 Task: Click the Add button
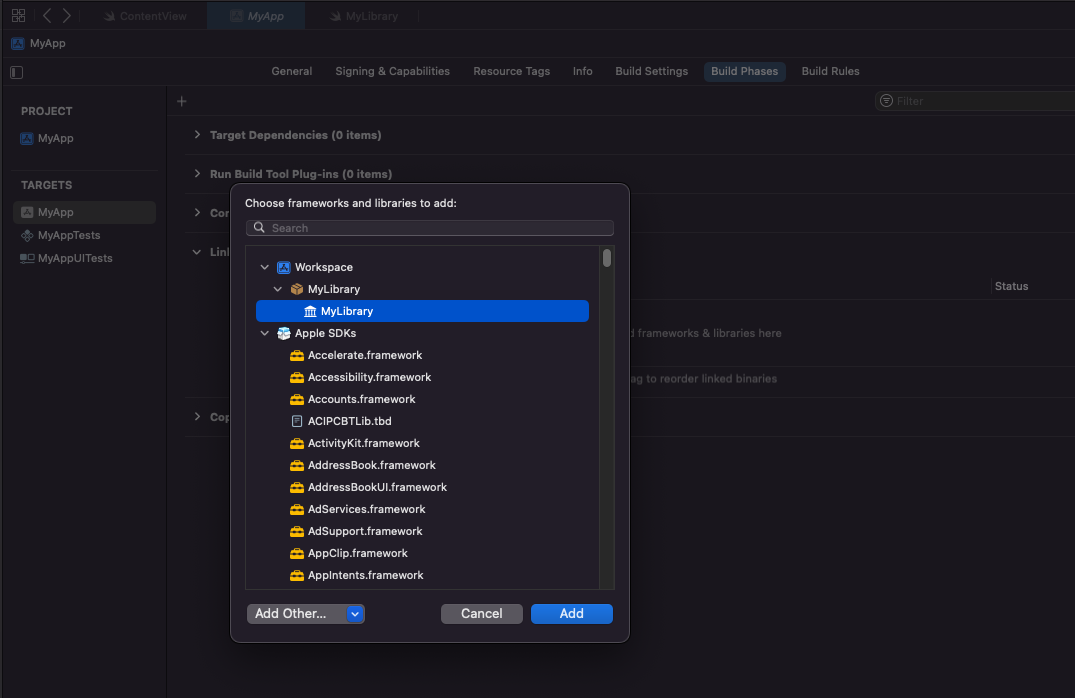pos(572,614)
